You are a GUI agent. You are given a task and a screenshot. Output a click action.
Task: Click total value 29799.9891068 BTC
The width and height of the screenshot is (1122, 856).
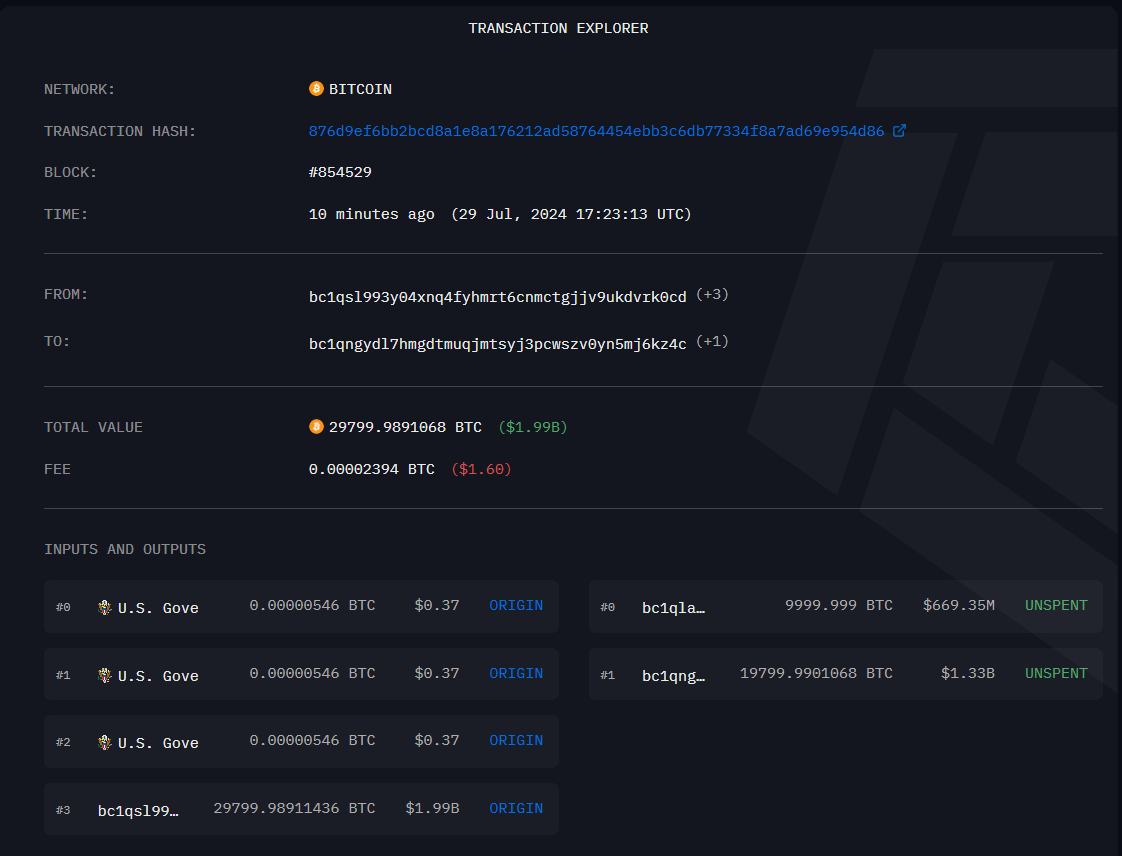405,427
